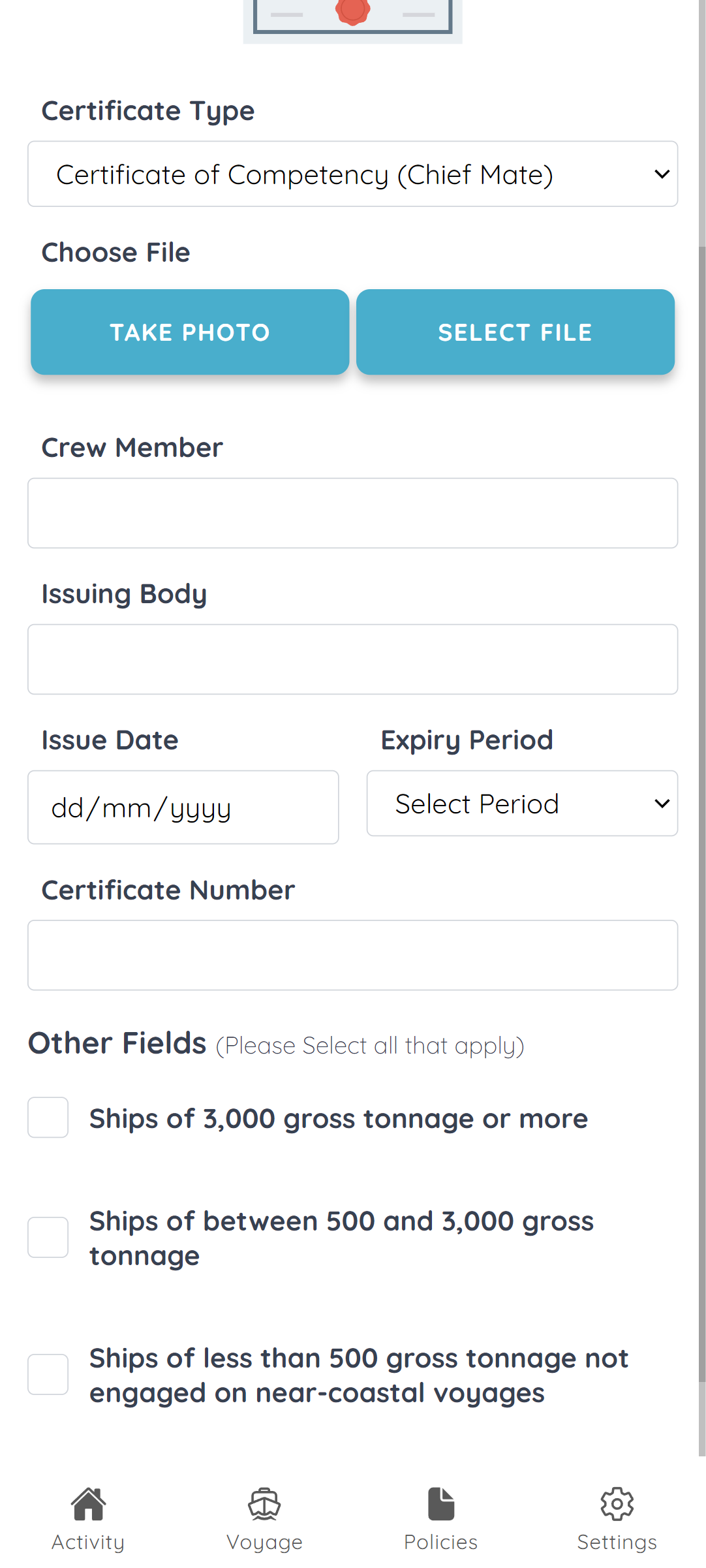Viewport: 706px width, 1568px height.
Task: Check 'Ships of less than 500 gross tonnage'
Action: [48, 1373]
